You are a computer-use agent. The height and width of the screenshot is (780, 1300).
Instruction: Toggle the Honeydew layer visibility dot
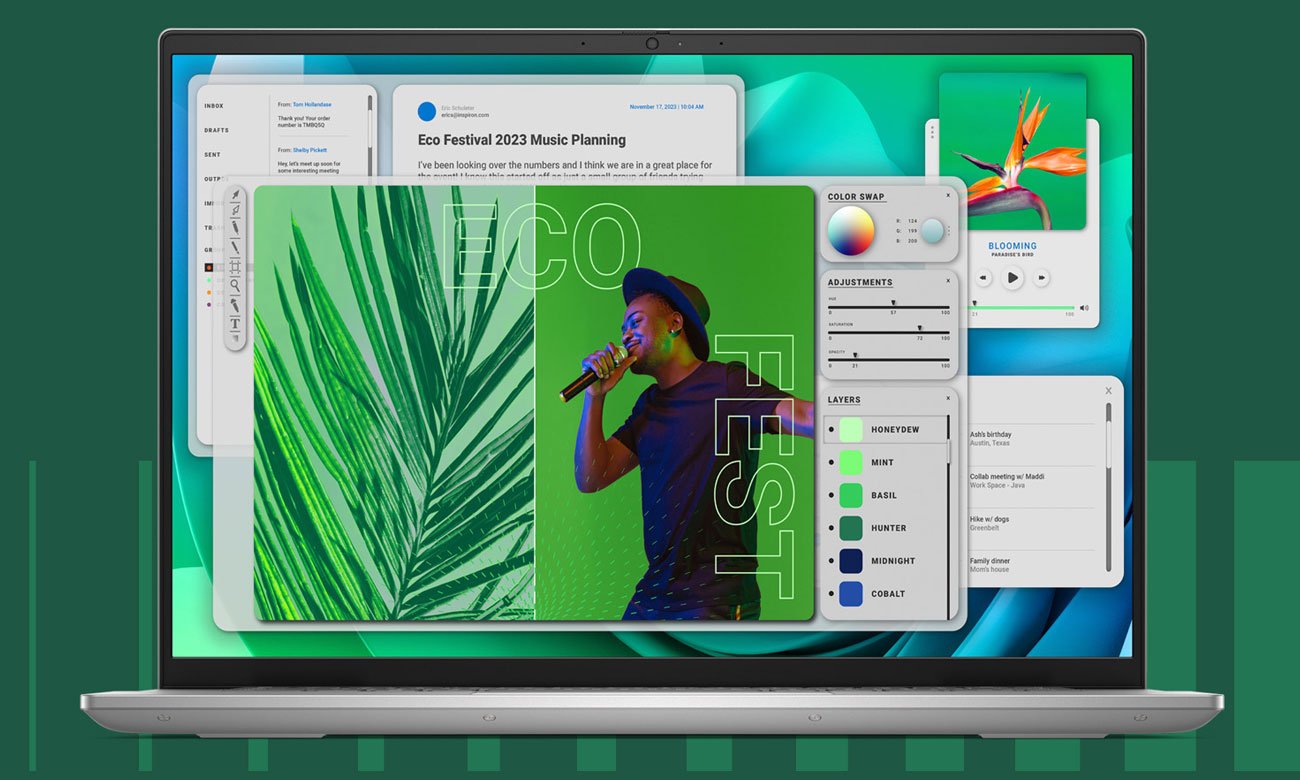(831, 430)
